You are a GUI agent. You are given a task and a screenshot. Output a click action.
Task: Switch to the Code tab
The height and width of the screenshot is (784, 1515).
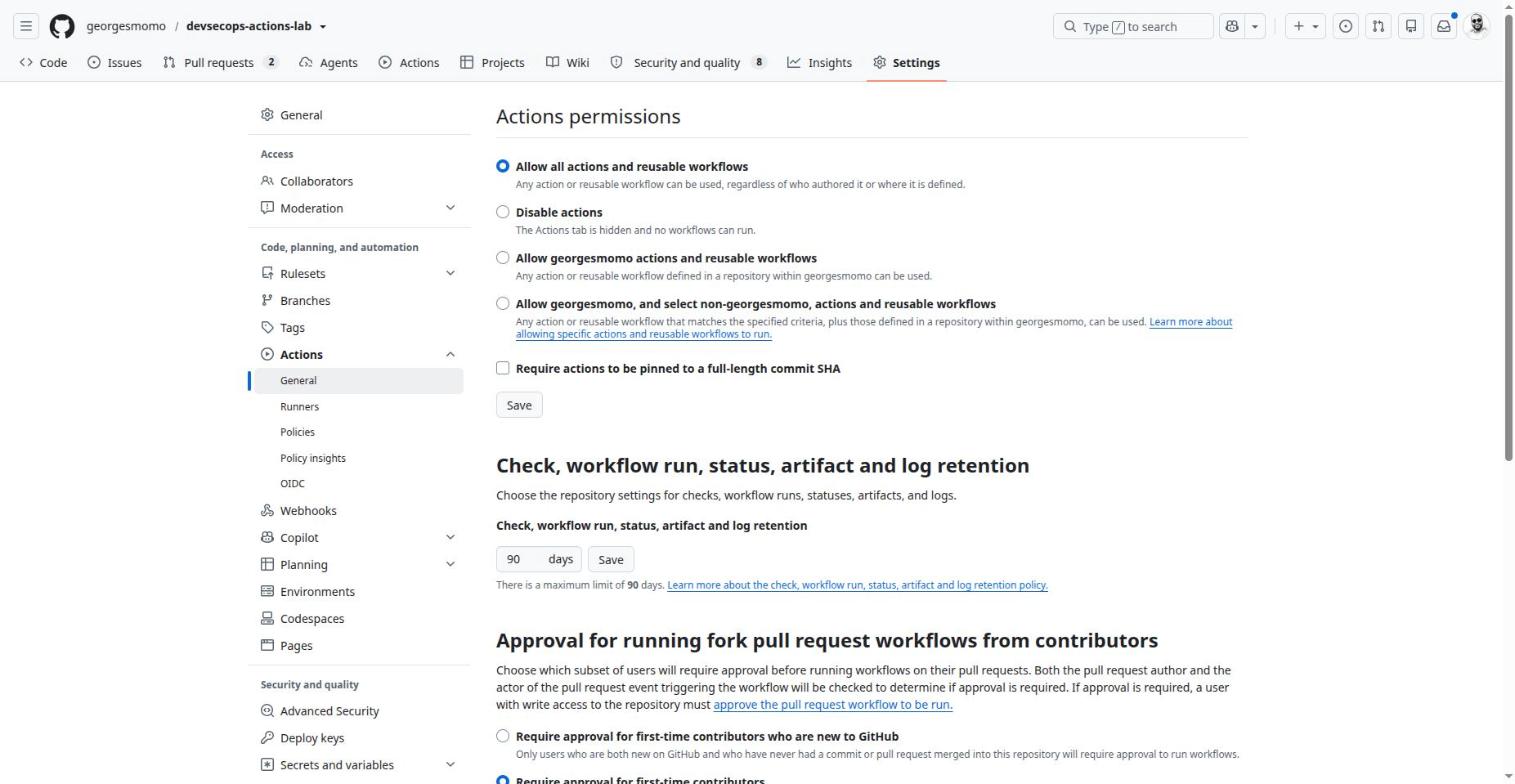point(43,62)
